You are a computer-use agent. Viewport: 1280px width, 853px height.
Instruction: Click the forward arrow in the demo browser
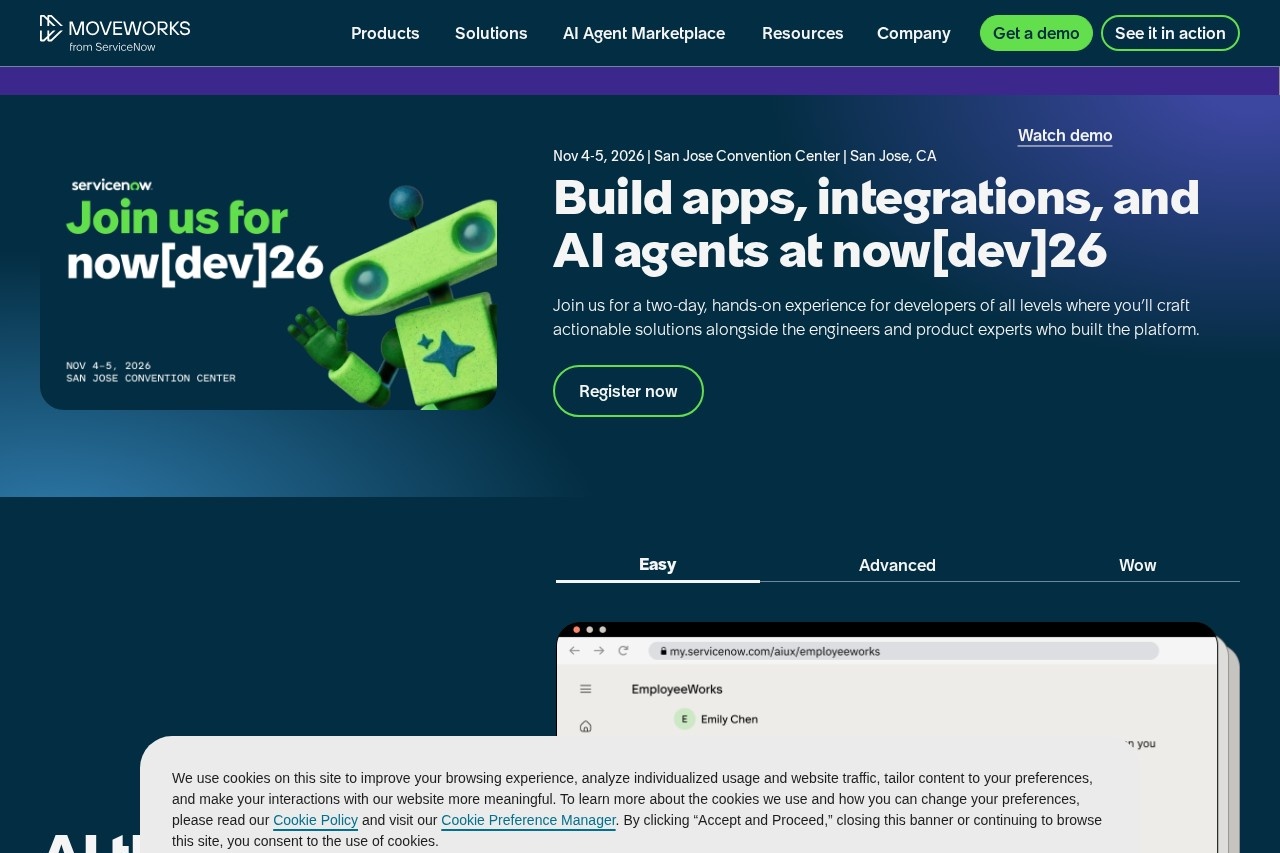tap(599, 650)
